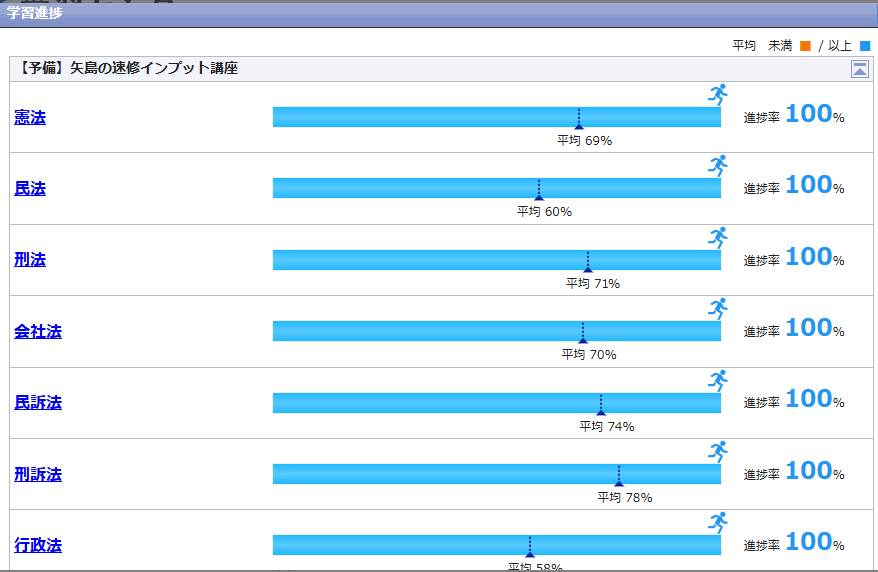Open the 行政法 course link
The width and height of the screenshot is (878, 572).
pyautogui.click(x=38, y=546)
